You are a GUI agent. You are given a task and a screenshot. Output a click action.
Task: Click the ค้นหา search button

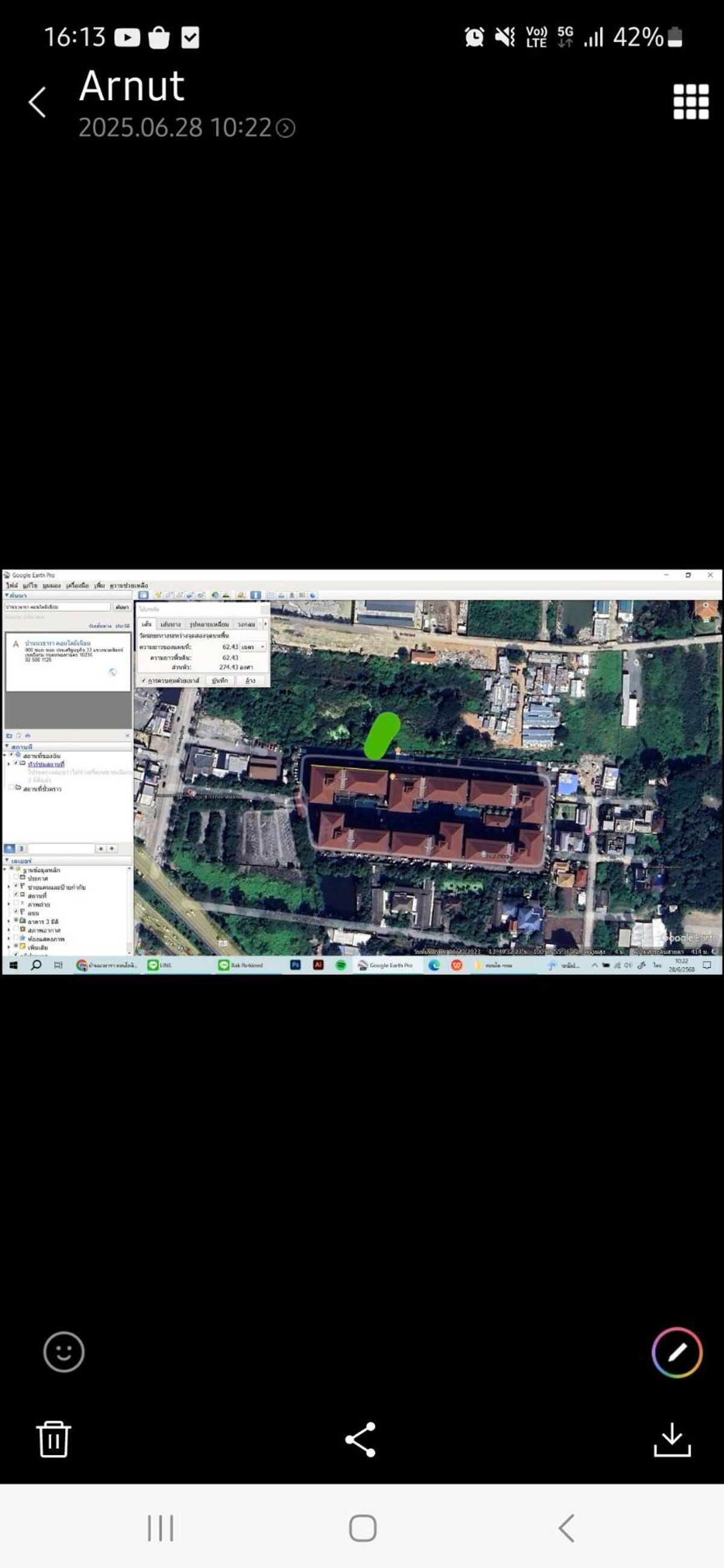pos(122,607)
